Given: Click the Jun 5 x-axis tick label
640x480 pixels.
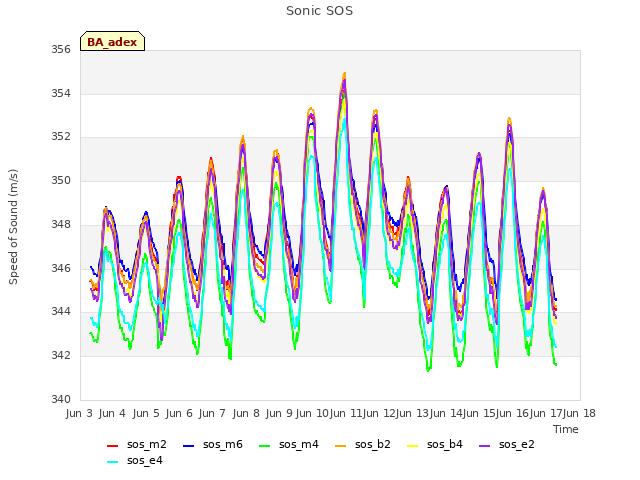Looking at the screenshot, I should pyautogui.click(x=146, y=413).
